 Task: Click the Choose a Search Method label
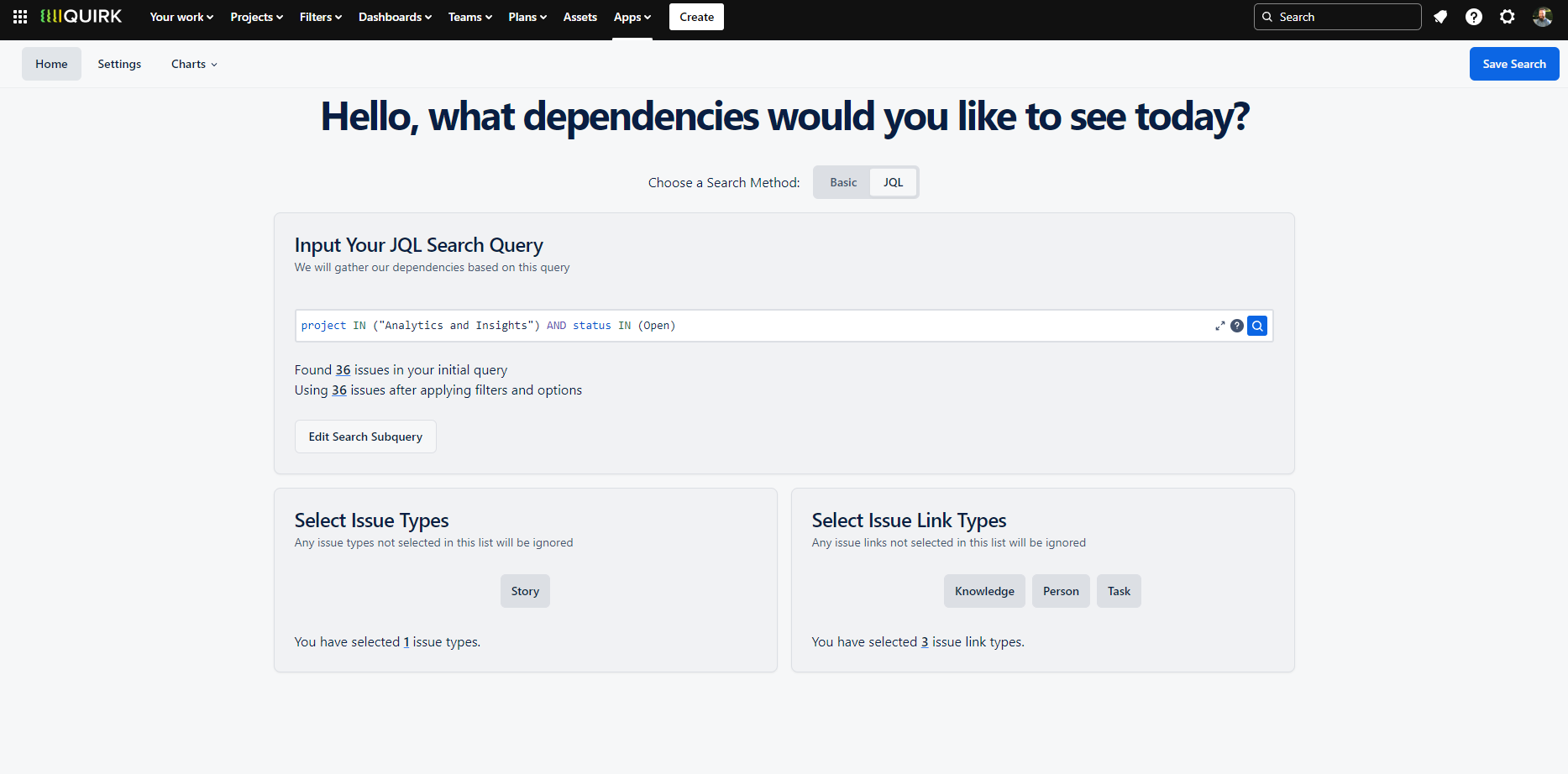(724, 182)
